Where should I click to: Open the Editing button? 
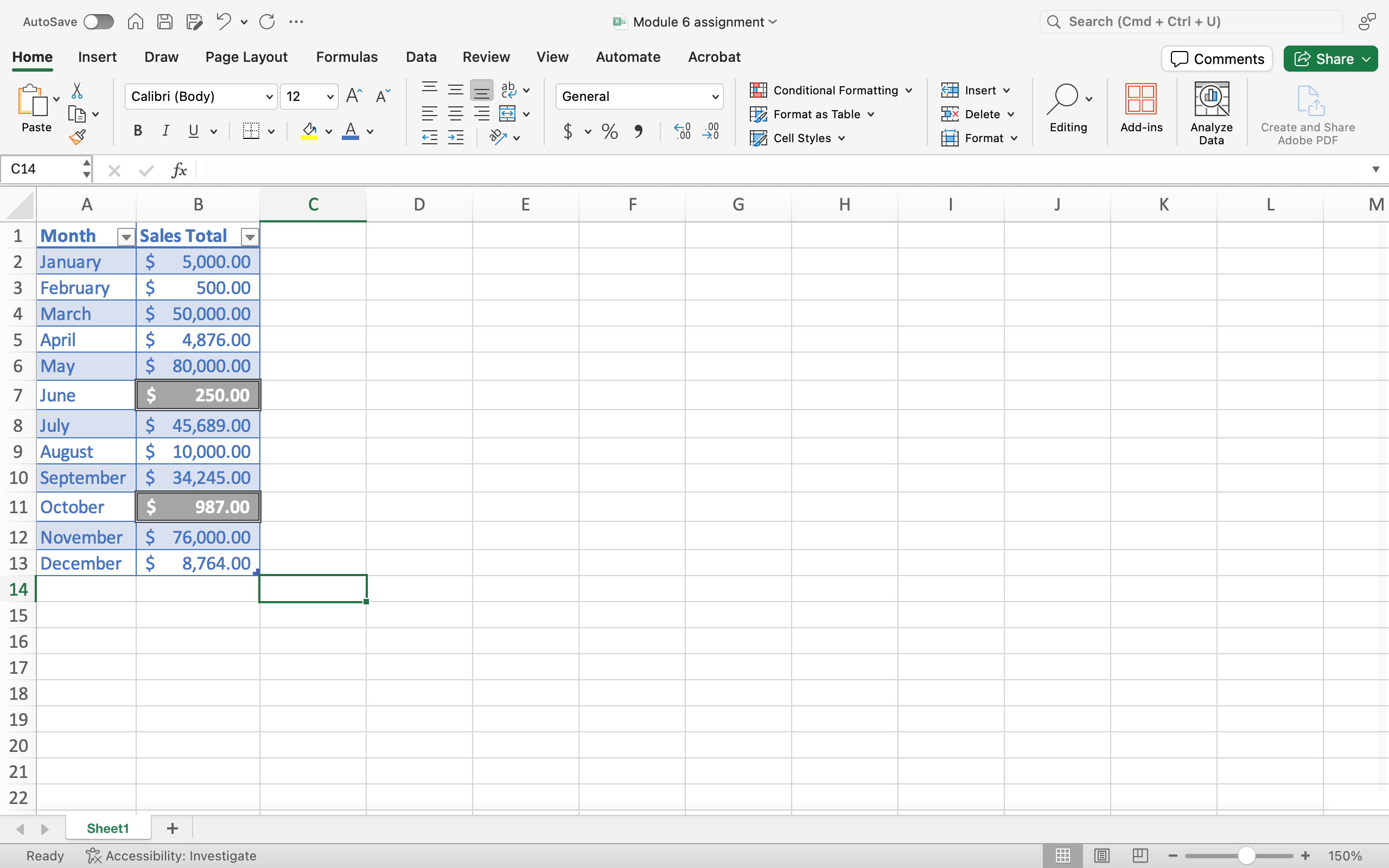coord(1068,107)
